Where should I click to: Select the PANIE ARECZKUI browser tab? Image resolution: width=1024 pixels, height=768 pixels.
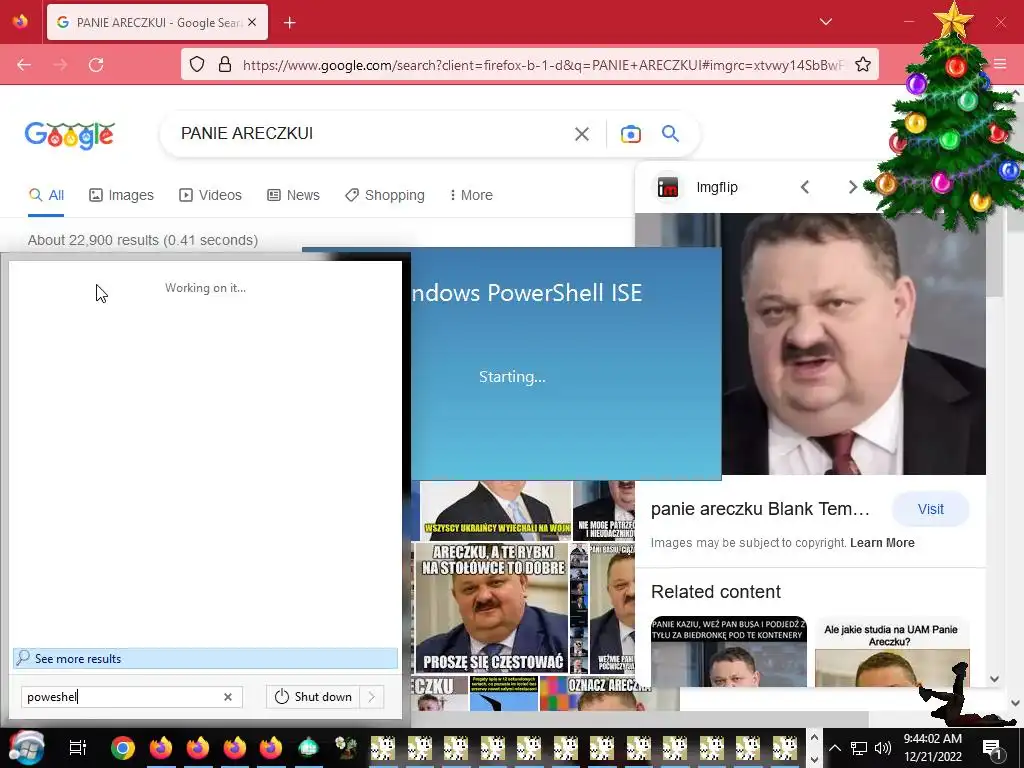coord(157,22)
